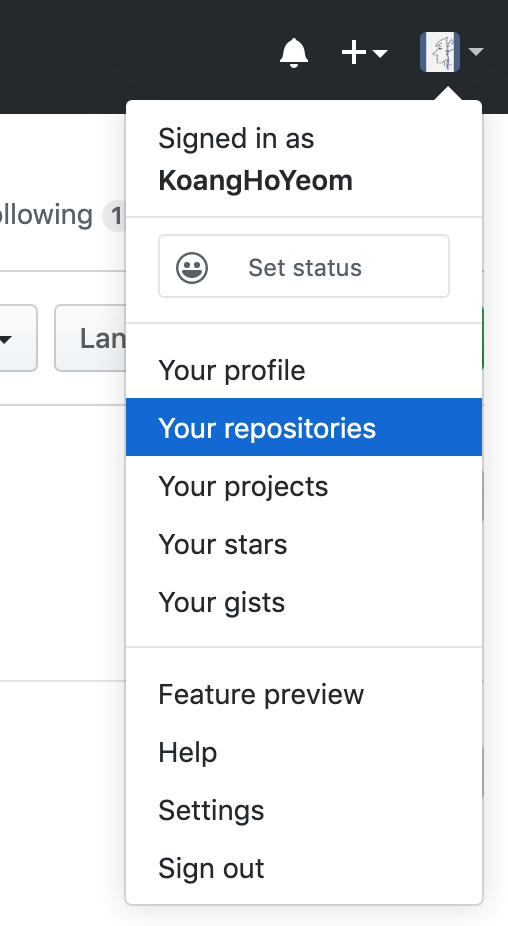Open the Set status button
The width and height of the screenshot is (508, 926).
click(x=304, y=266)
